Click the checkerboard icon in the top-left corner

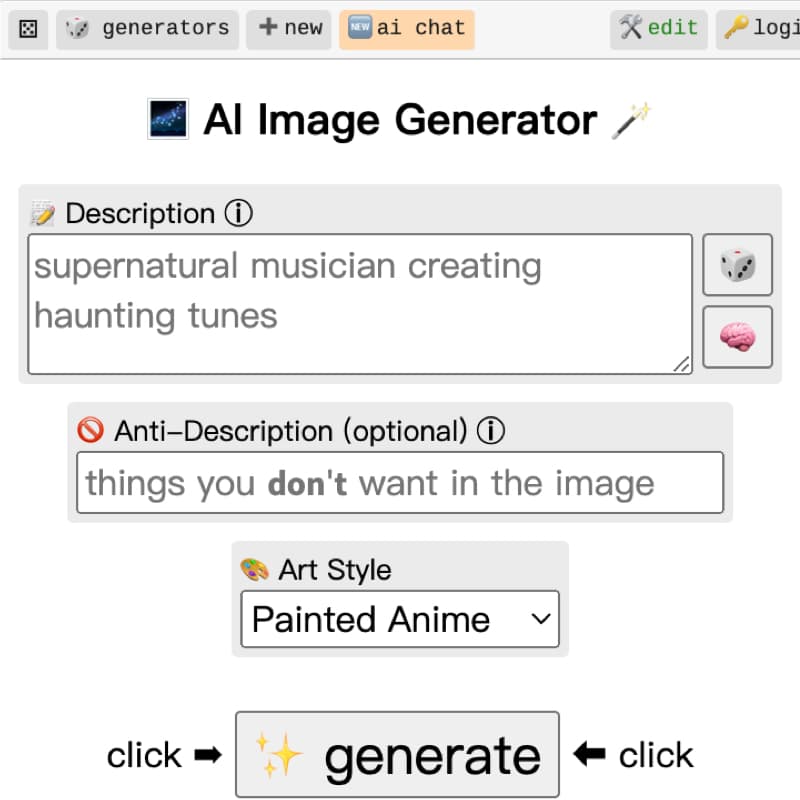[x=27, y=29]
